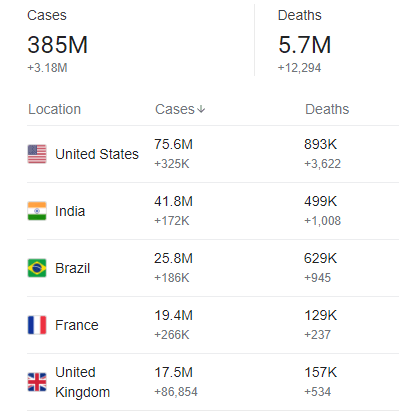Open the United Kingdom location name
This screenshot has width=399, height=419.
(82, 382)
